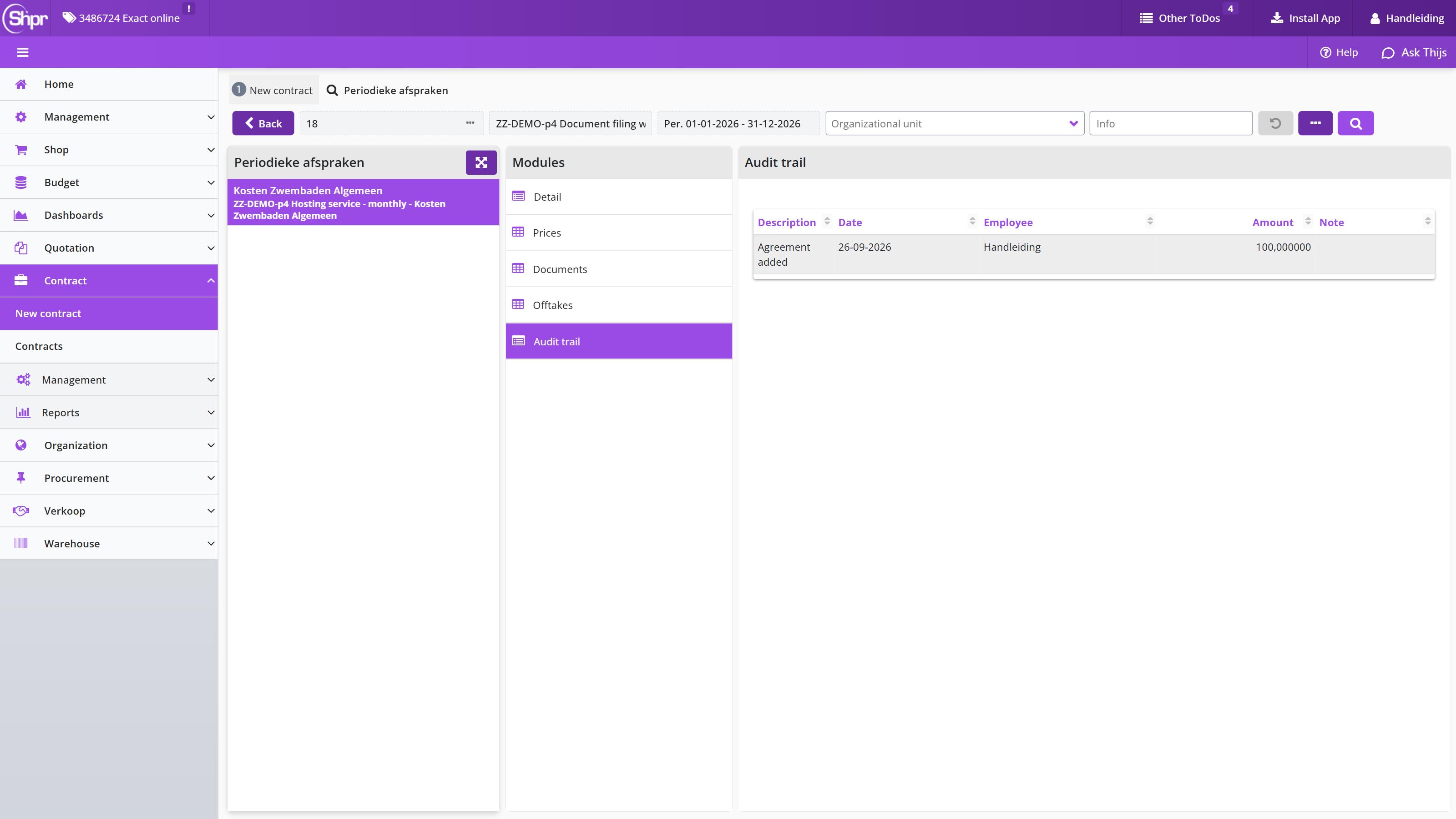This screenshot has width=1456, height=819.
Task: Expand the Procurement sidebar menu
Action: [x=109, y=478]
